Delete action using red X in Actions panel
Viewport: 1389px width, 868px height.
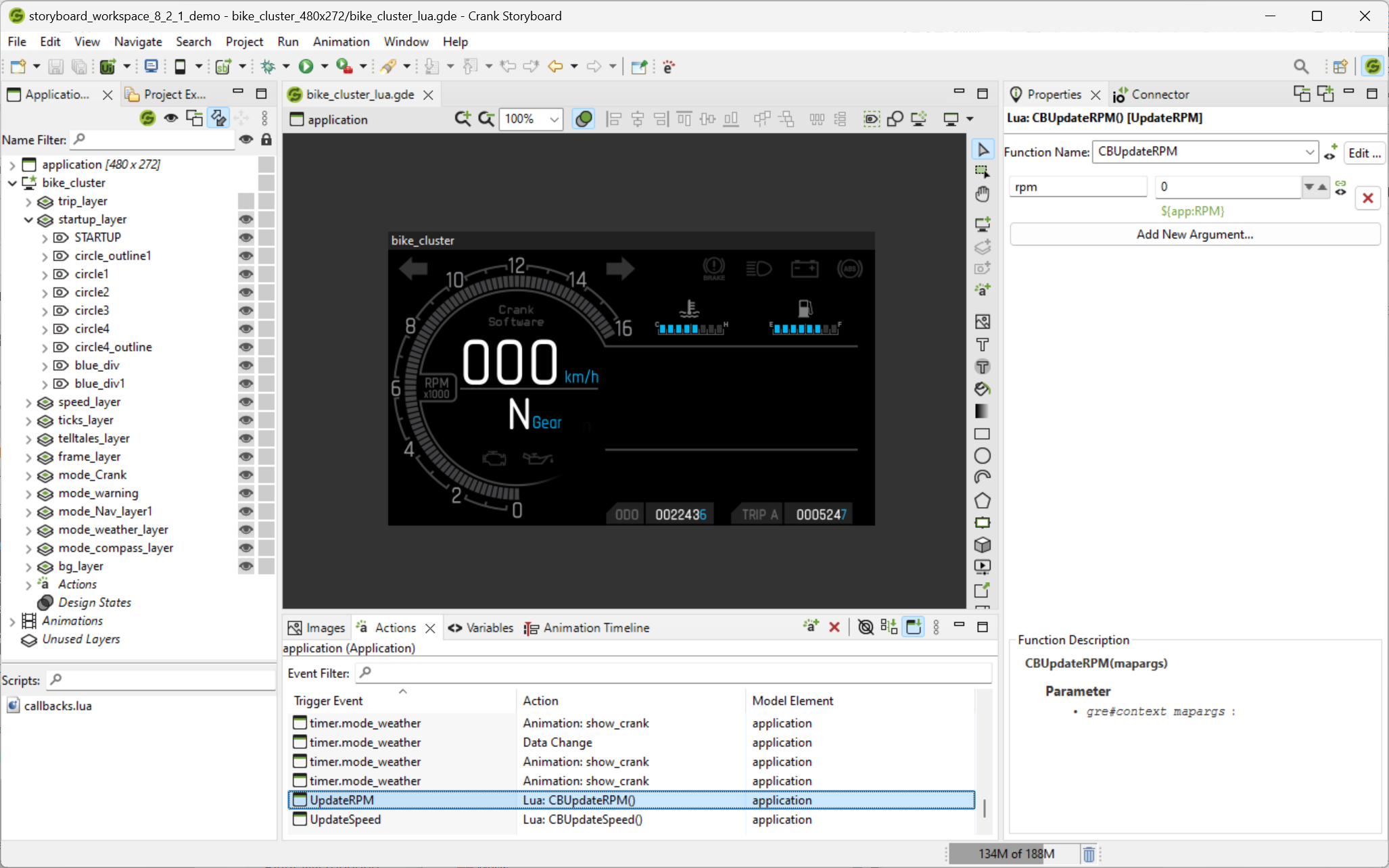834,627
